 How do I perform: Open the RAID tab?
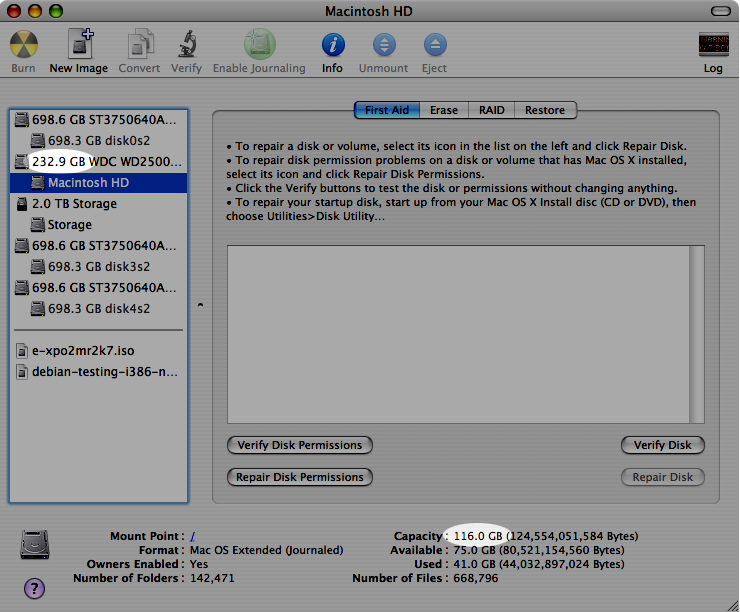pos(492,110)
